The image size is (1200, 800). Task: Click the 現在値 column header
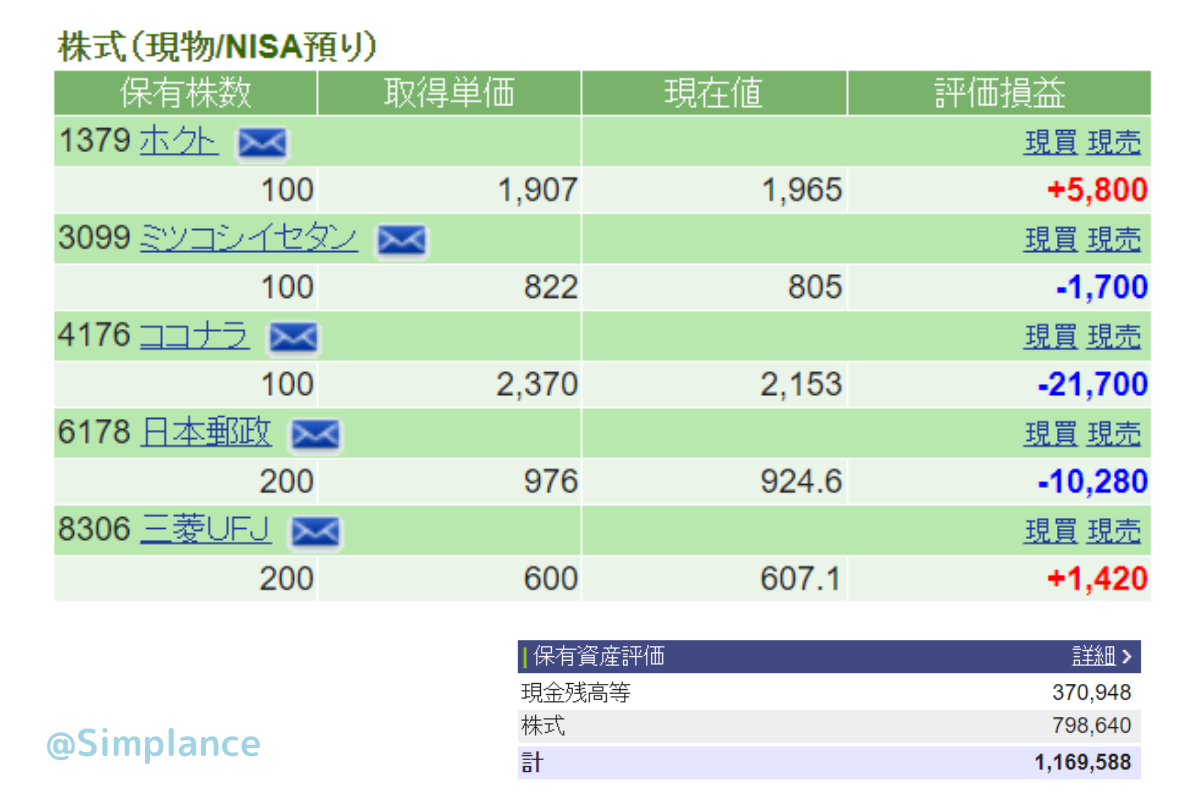[x=714, y=94]
